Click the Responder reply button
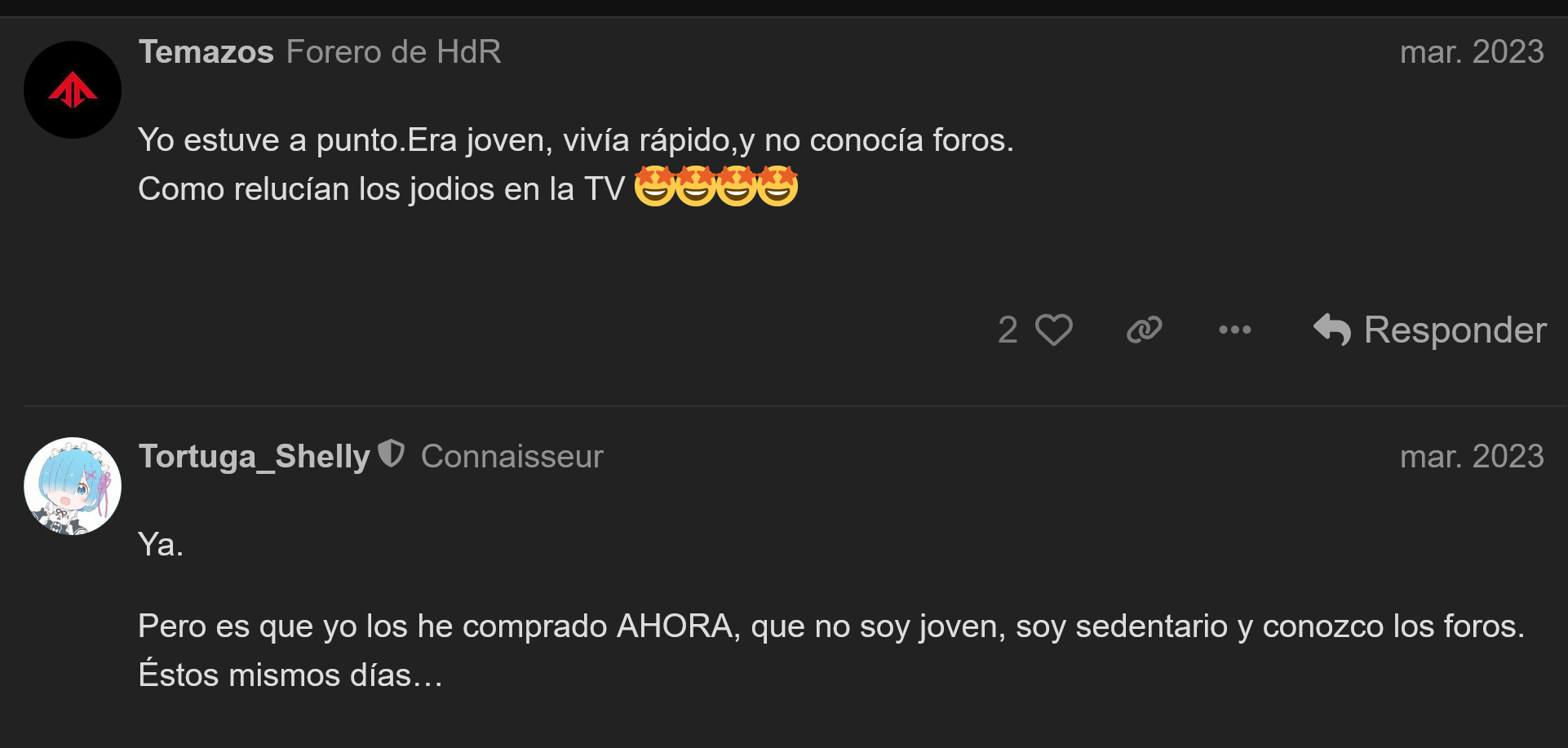The image size is (1568, 748). pos(1429,330)
